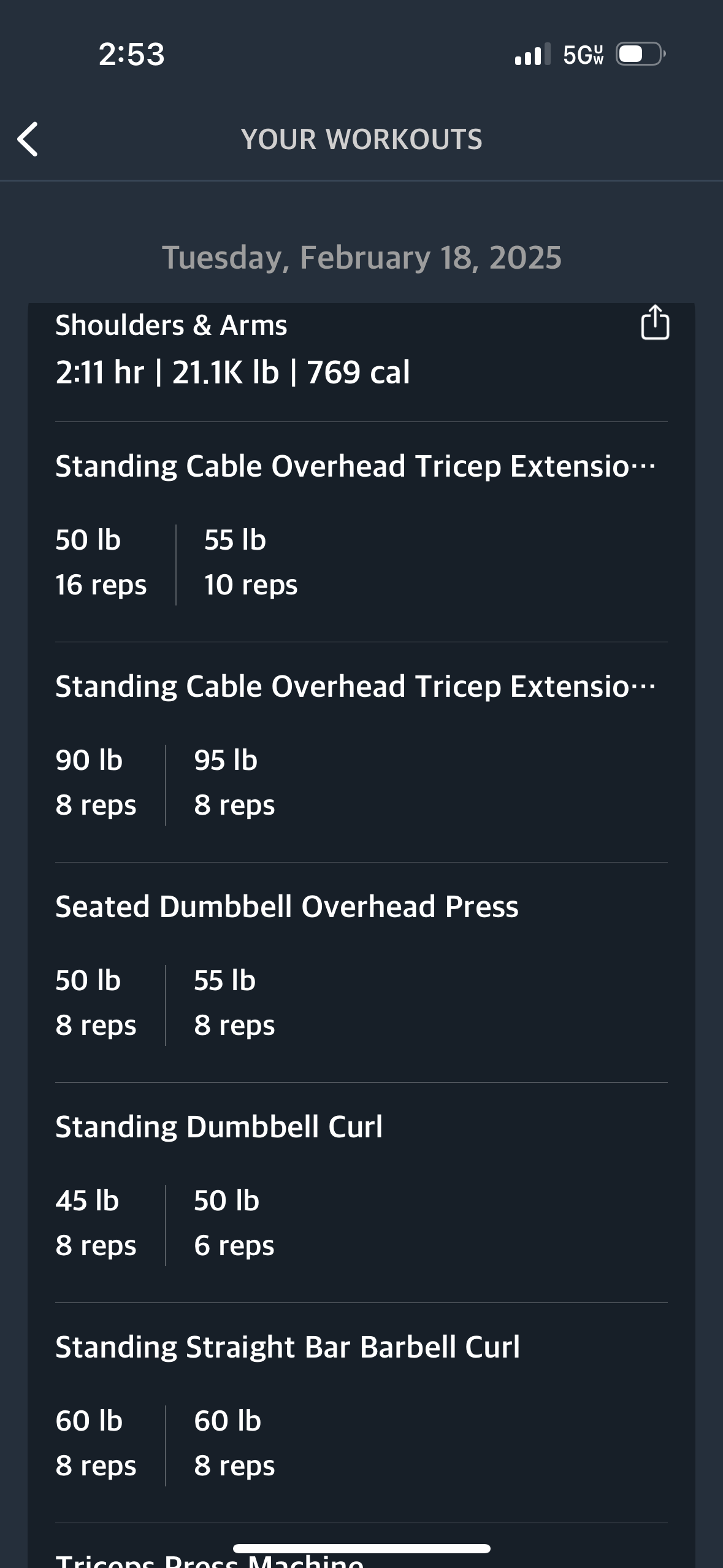Tap the workout summary 2:11 hr stats
This screenshot has width=723, height=1568.
pos(232,372)
